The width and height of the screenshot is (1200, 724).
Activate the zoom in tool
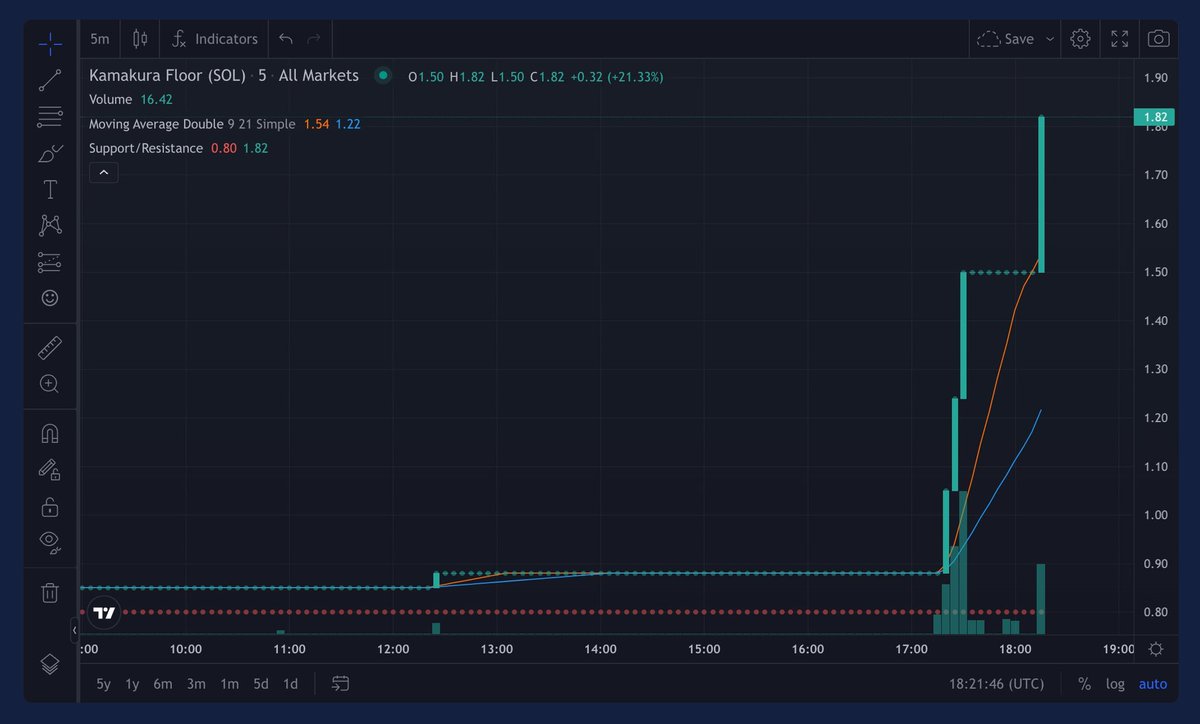pyautogui.click(x=50, y=383)
